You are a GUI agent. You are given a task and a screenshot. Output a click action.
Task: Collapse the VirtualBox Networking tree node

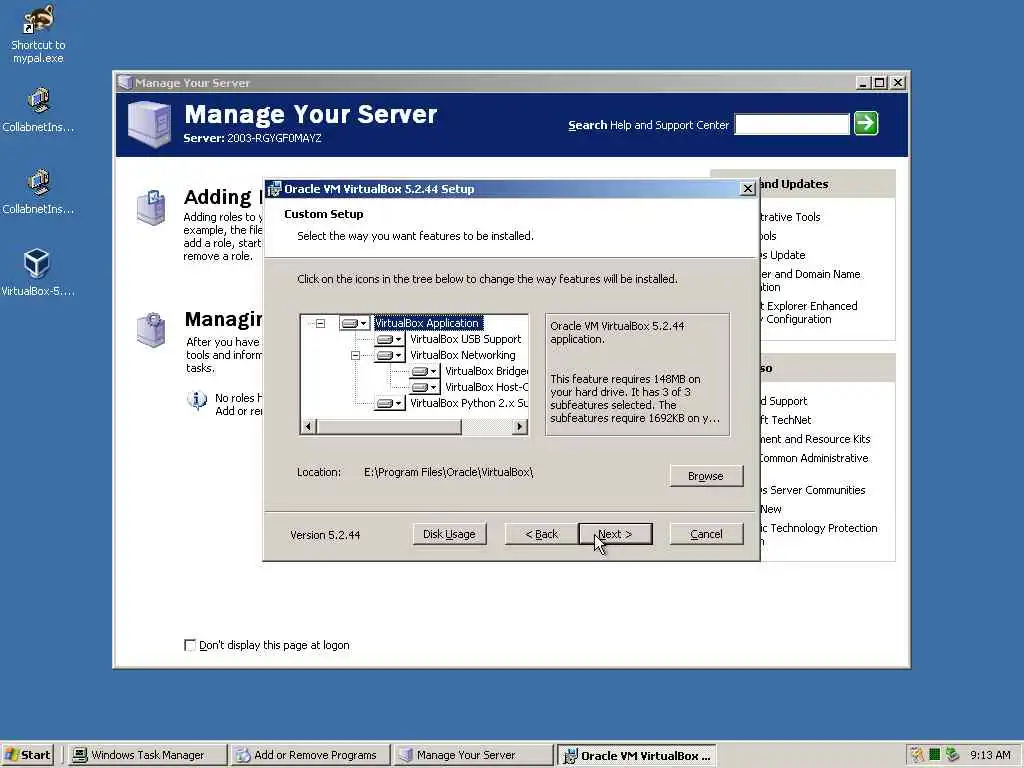coord(355,355)
